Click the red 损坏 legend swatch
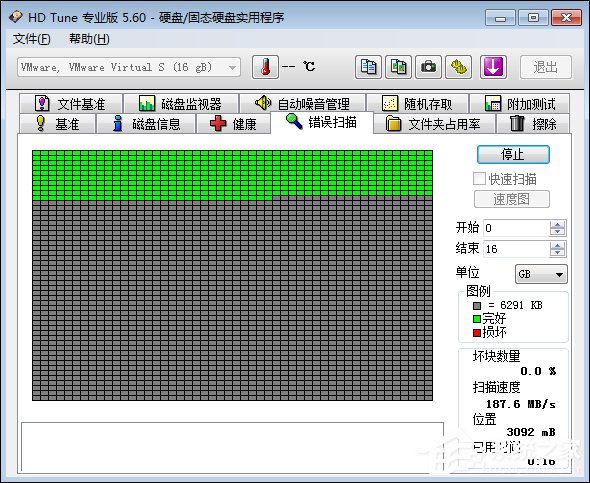 pyautogui.click(x=477, y=333)
